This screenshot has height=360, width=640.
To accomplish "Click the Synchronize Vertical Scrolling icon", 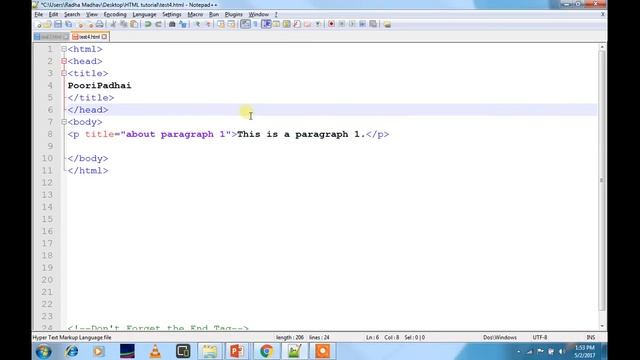I will point(221,24).
